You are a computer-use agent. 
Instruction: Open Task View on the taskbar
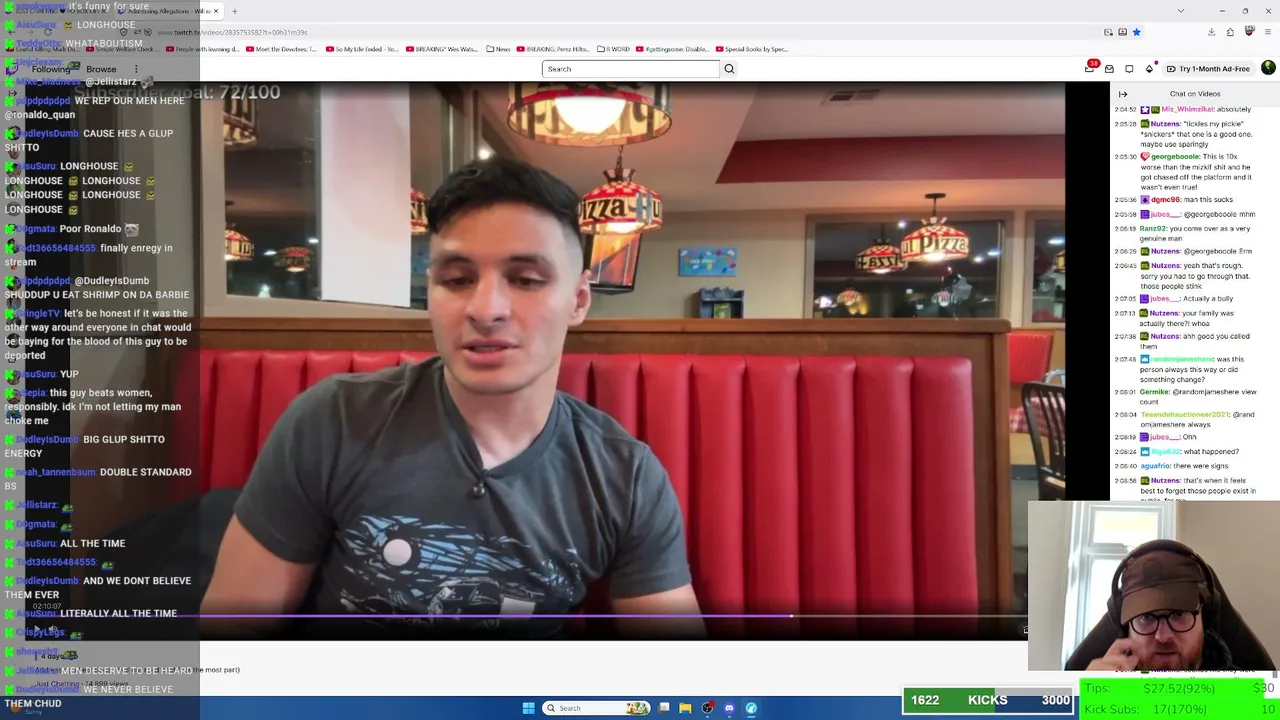(x=664, y=708)
